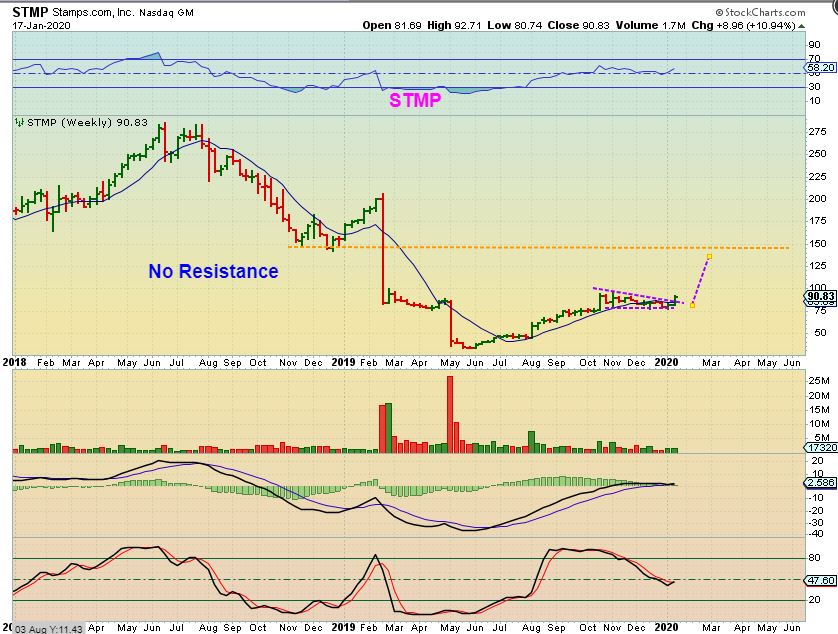838x634 pixels.
Task: Click the 15M volume axis label
Action: point(819,410)
